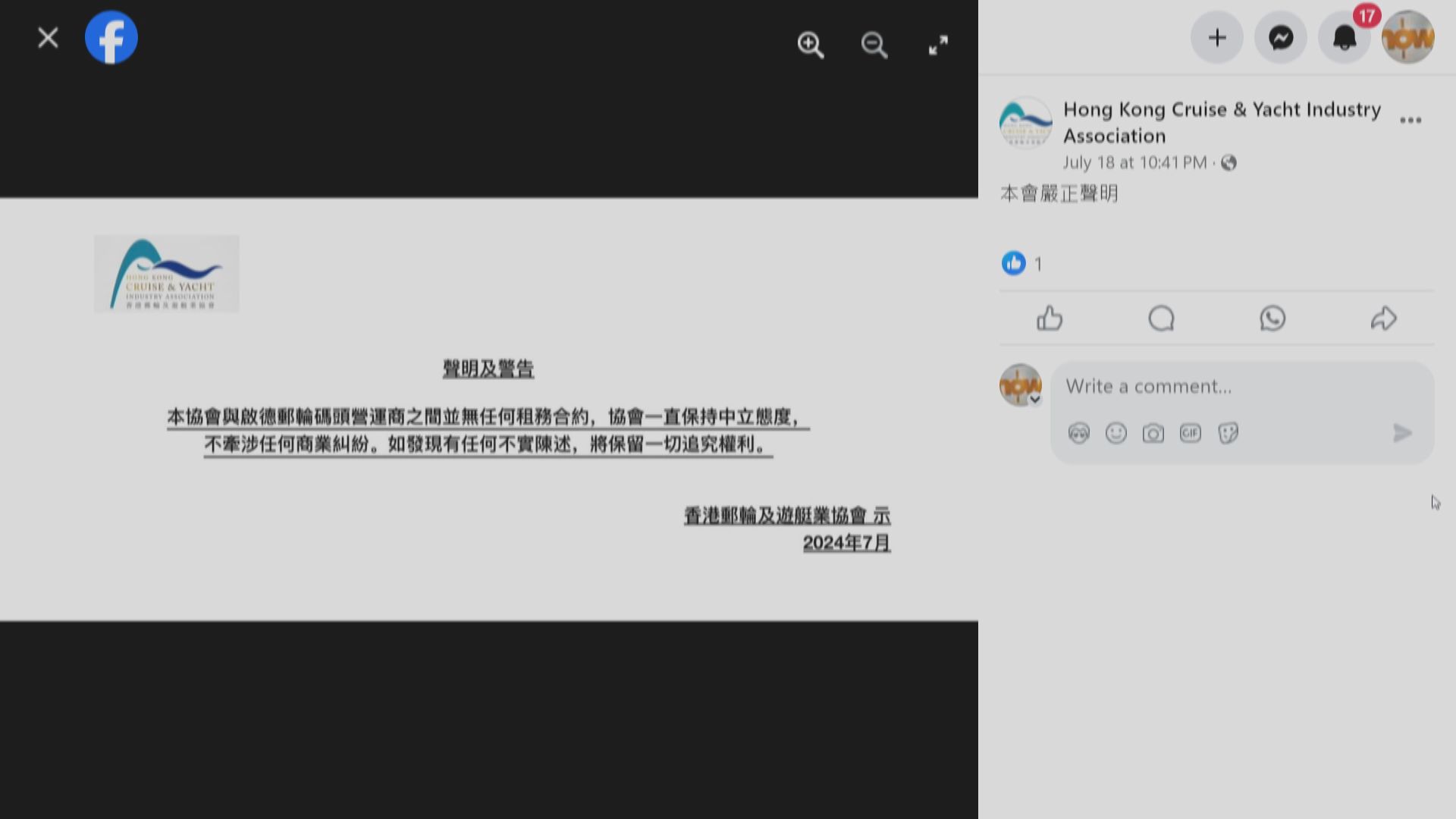Add a sticker to the comment
1456x819 pixels.
(x=1228, y=433)
